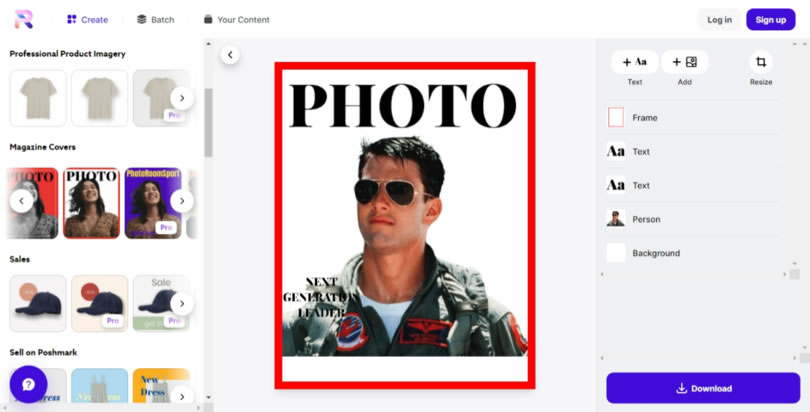This screenshot has width=810, height=412.
Task: Open the Create tab
Action: (87, 20)
